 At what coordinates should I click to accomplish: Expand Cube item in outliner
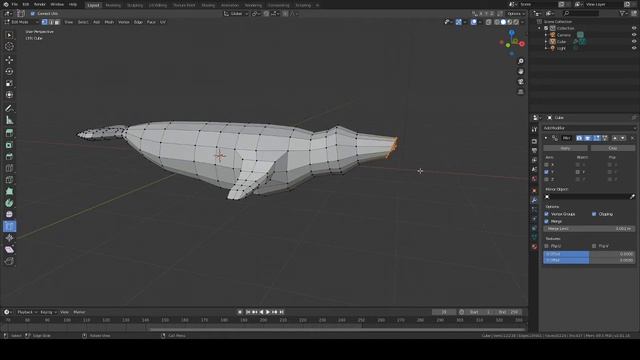(546, 42)
